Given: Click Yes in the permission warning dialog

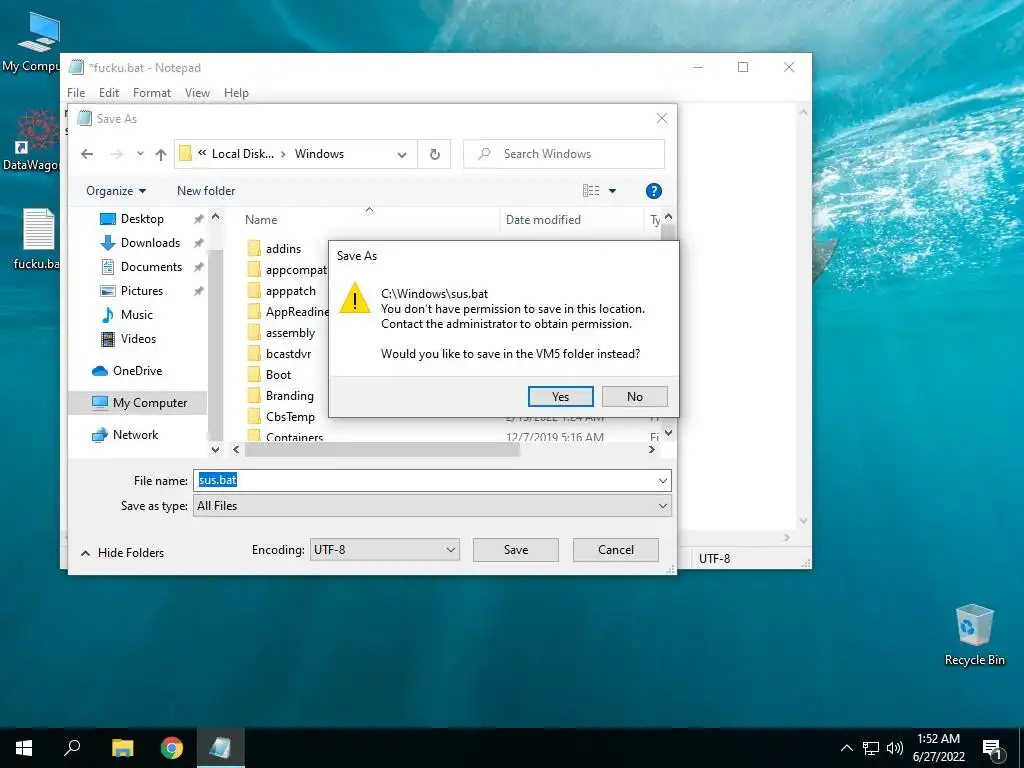Looking at the screenshot, I should [560, 396].
